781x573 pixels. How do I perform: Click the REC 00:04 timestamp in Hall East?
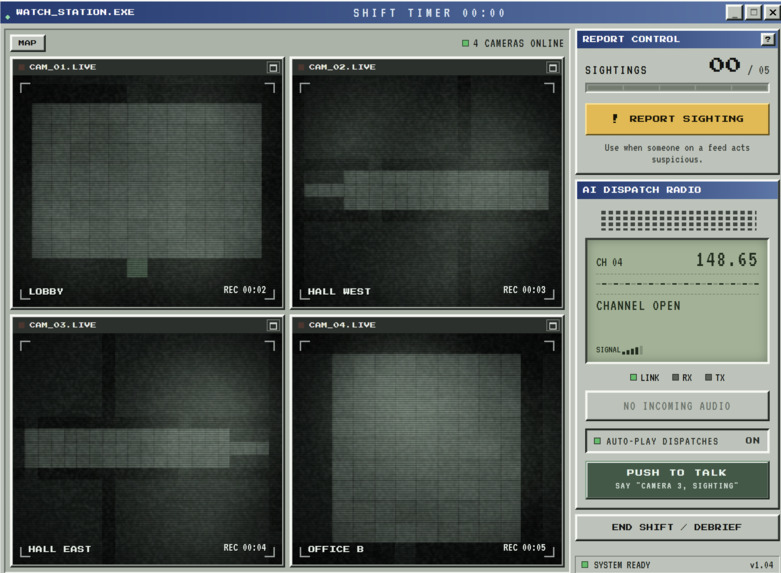[x=245, y=548]
